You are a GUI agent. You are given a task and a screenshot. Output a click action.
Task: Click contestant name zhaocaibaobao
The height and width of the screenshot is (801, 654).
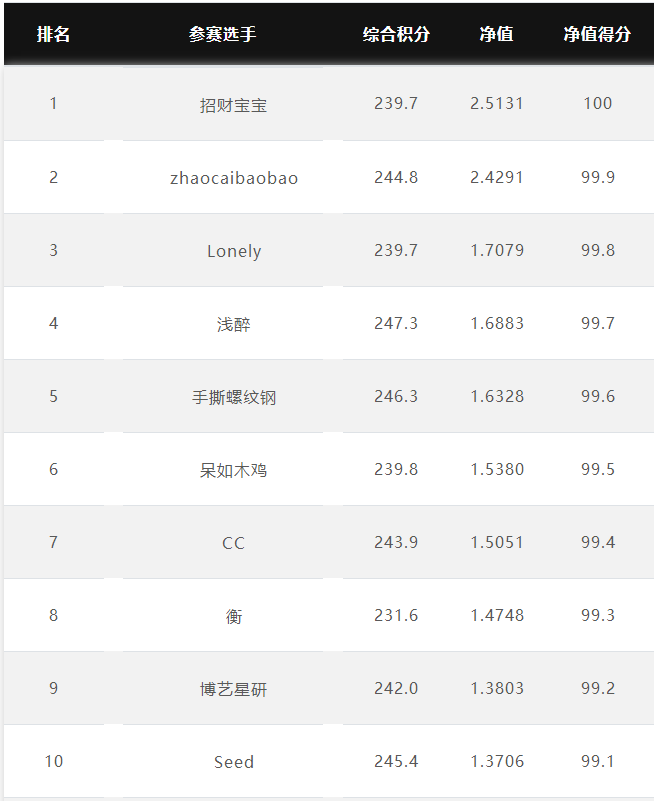click(234, 178)
